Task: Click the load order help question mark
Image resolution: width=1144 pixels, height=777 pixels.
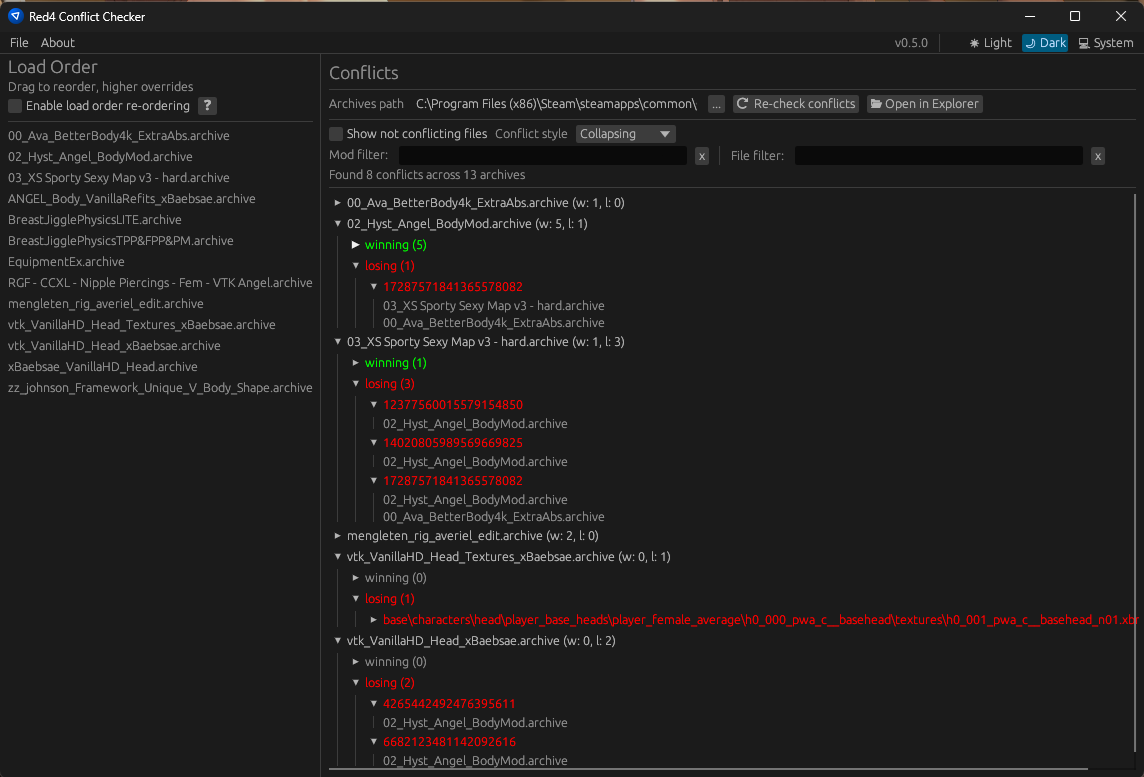Action: (207, 106)
